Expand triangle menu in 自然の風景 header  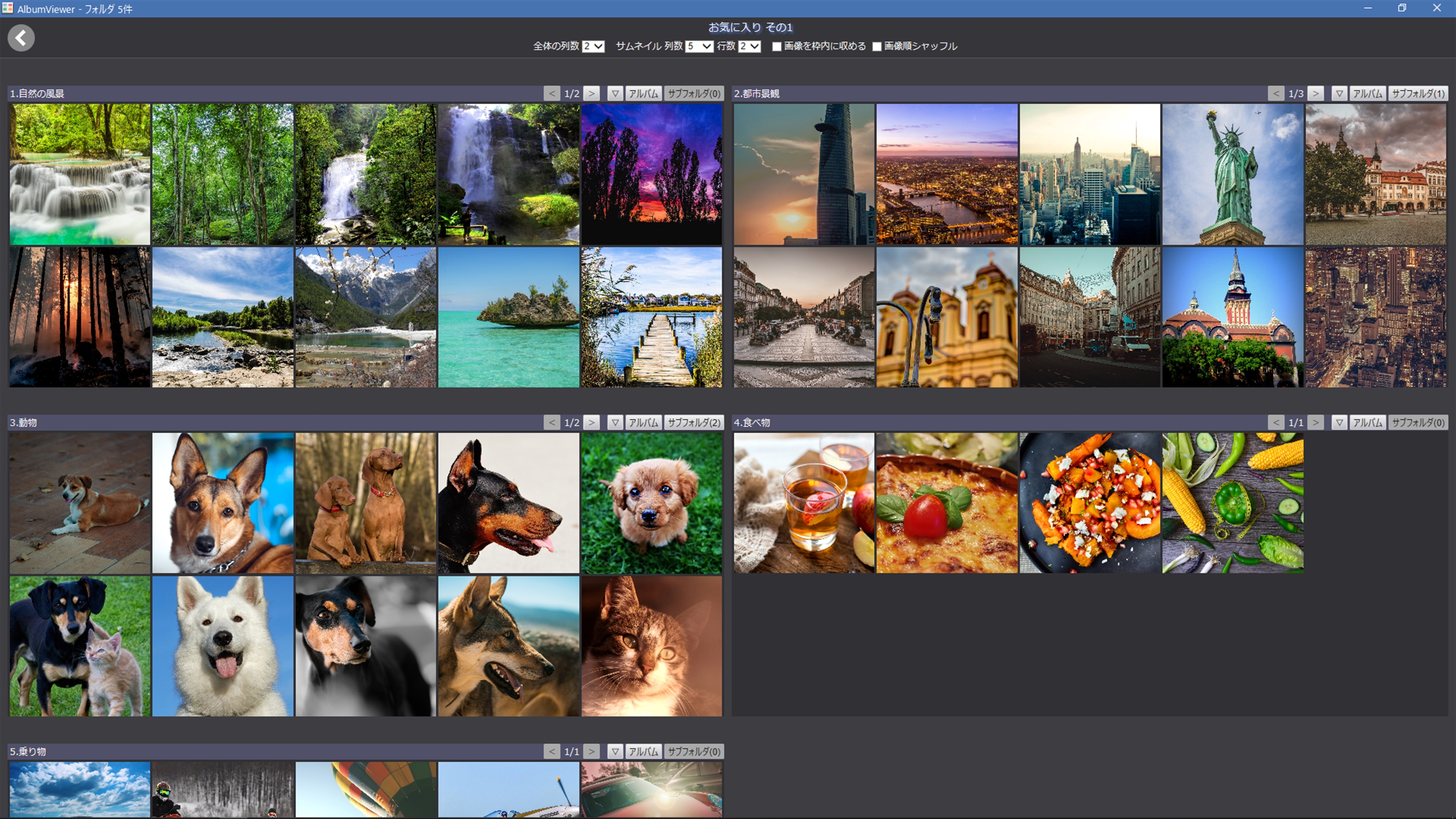point(615,93)
